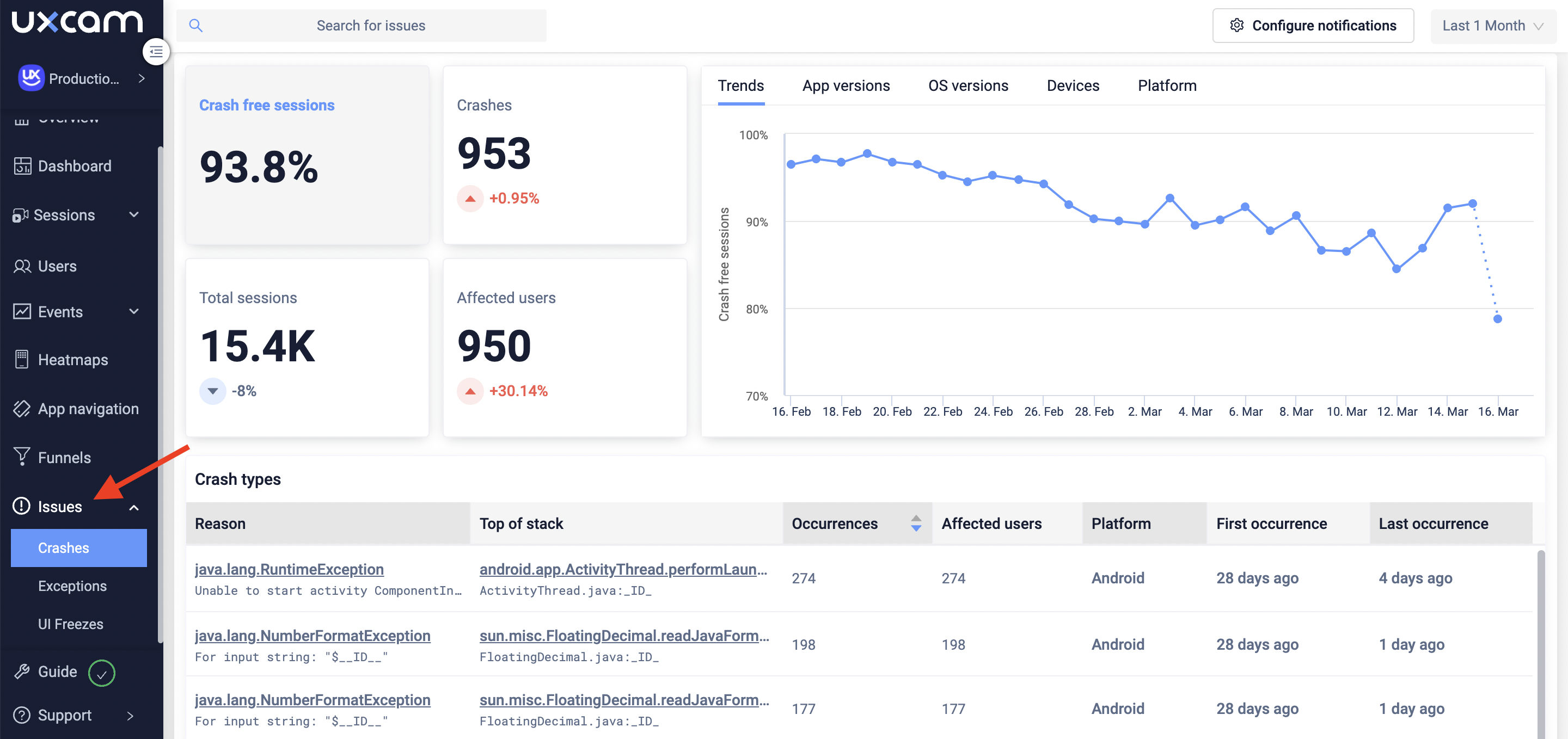
Task: Open the java.lang.RuntimeException crash details
Action: click(x=289, y=569)
